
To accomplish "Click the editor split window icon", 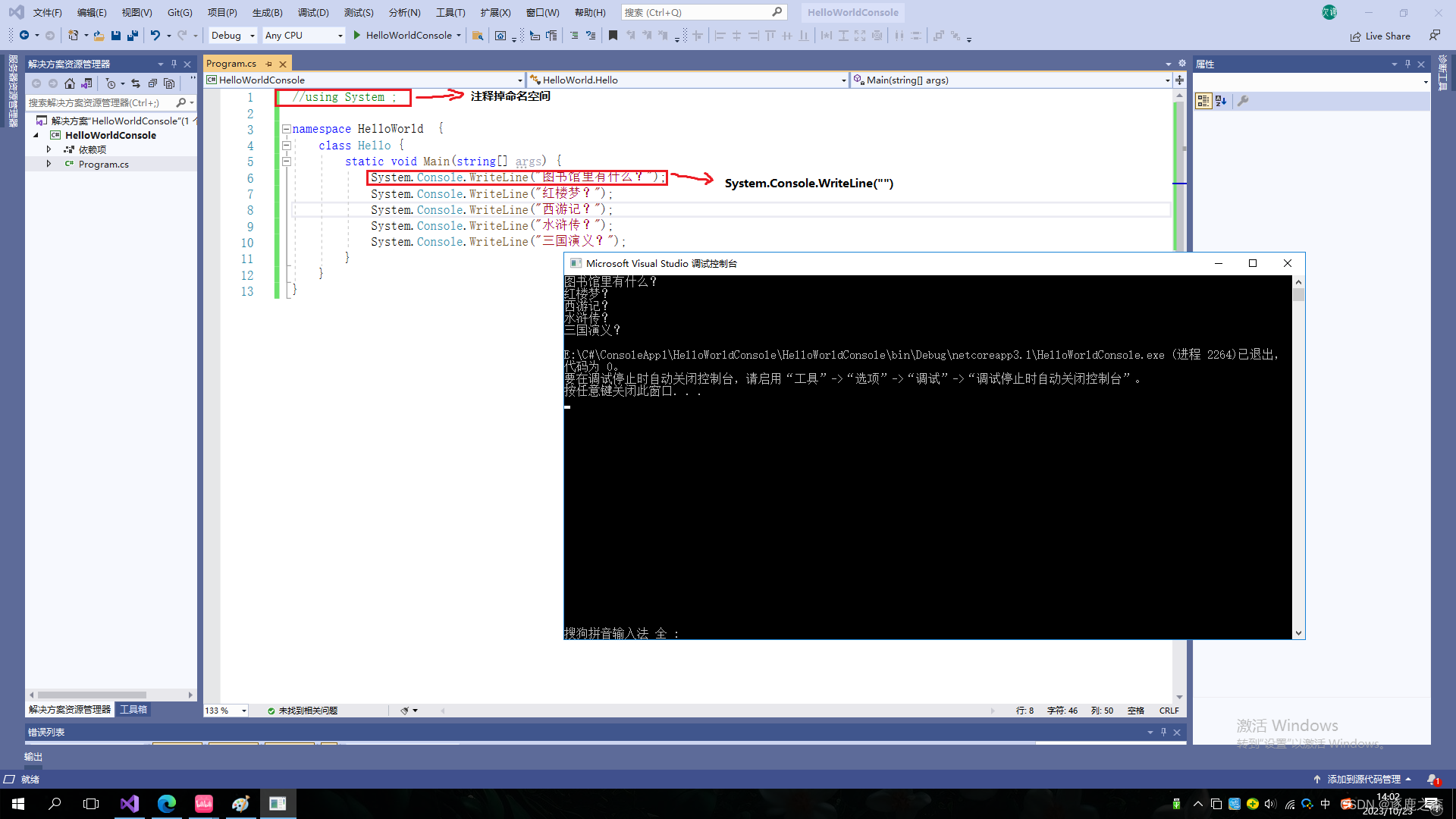I will pyautogui.click(x=1179, y=80).
